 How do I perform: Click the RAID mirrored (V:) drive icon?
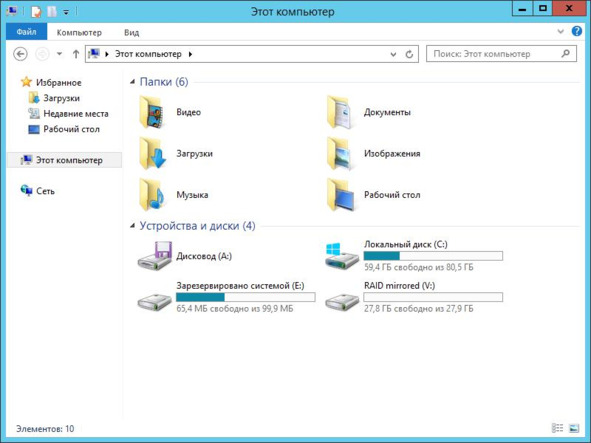pyautogui.click(x=341, y=302)
